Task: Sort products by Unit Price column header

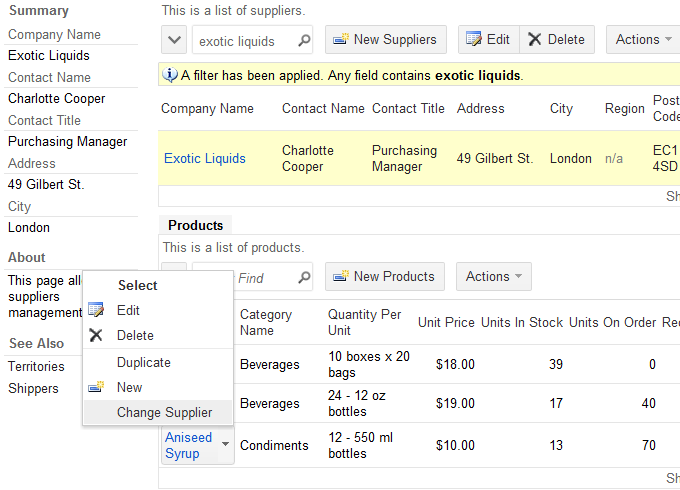Action: [x=446, y=322]
